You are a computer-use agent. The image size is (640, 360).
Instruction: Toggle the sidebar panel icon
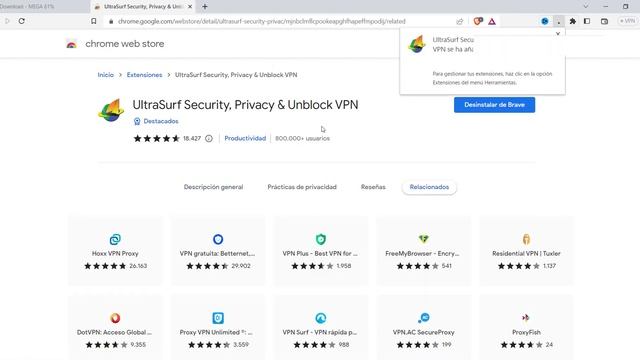click(587, 21)
